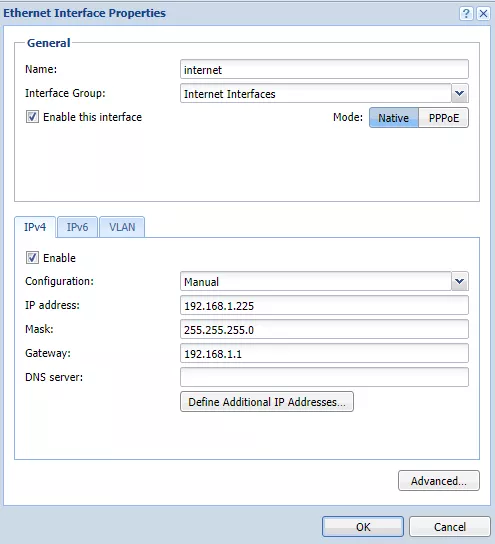Click Define Additional IP Addresses button

[x=267, y=402]
